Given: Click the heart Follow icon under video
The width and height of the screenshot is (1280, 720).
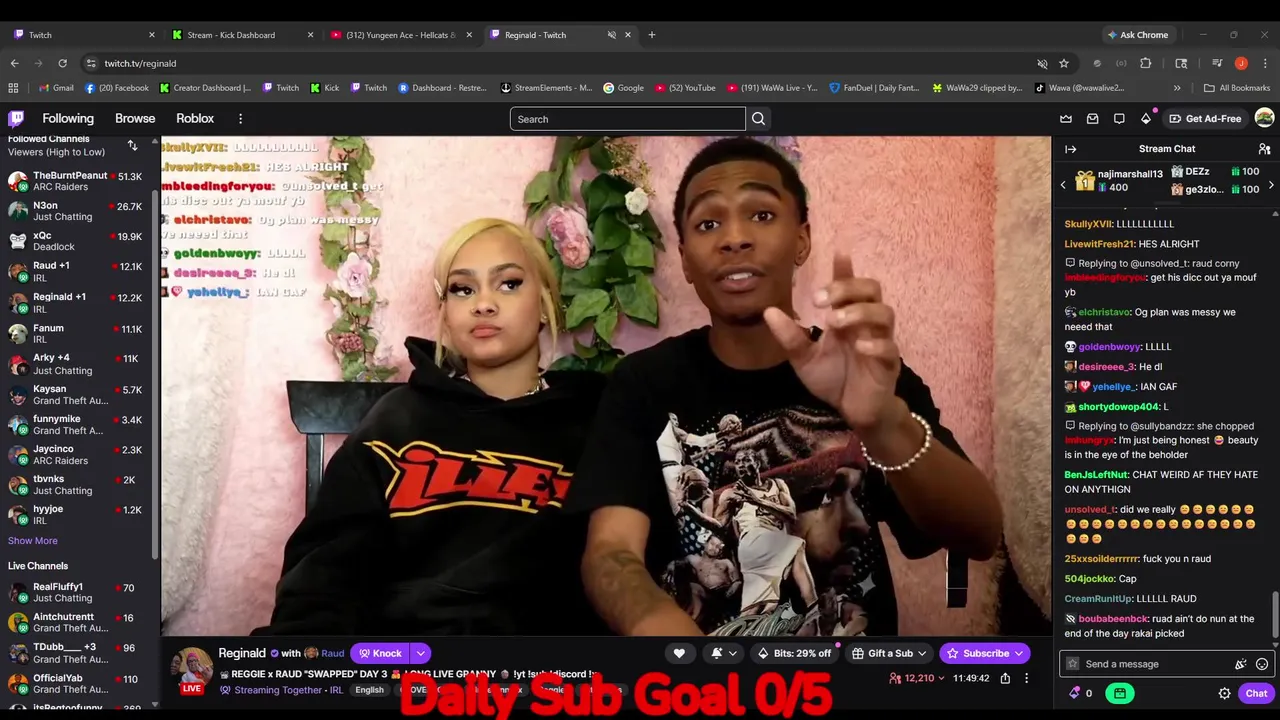Looking at the screenshot, I should coord(679,653).
